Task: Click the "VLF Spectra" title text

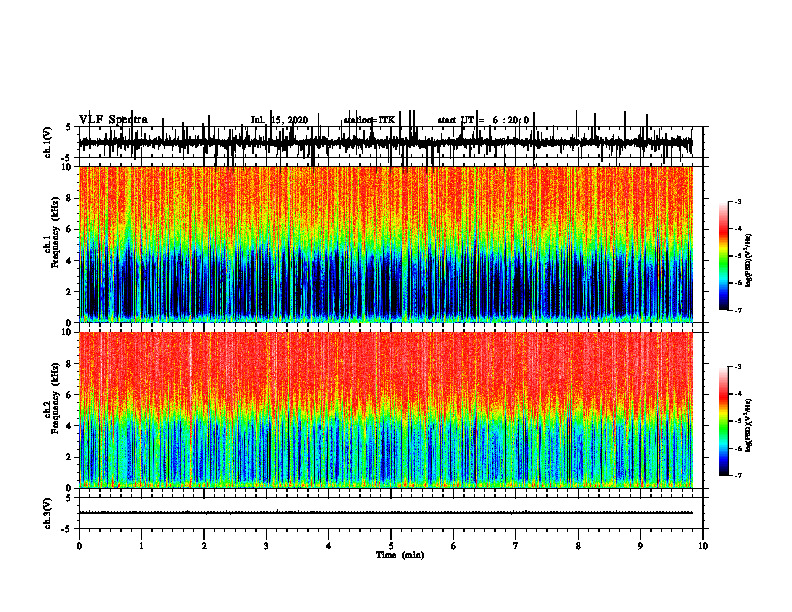Action: (113, 120)
